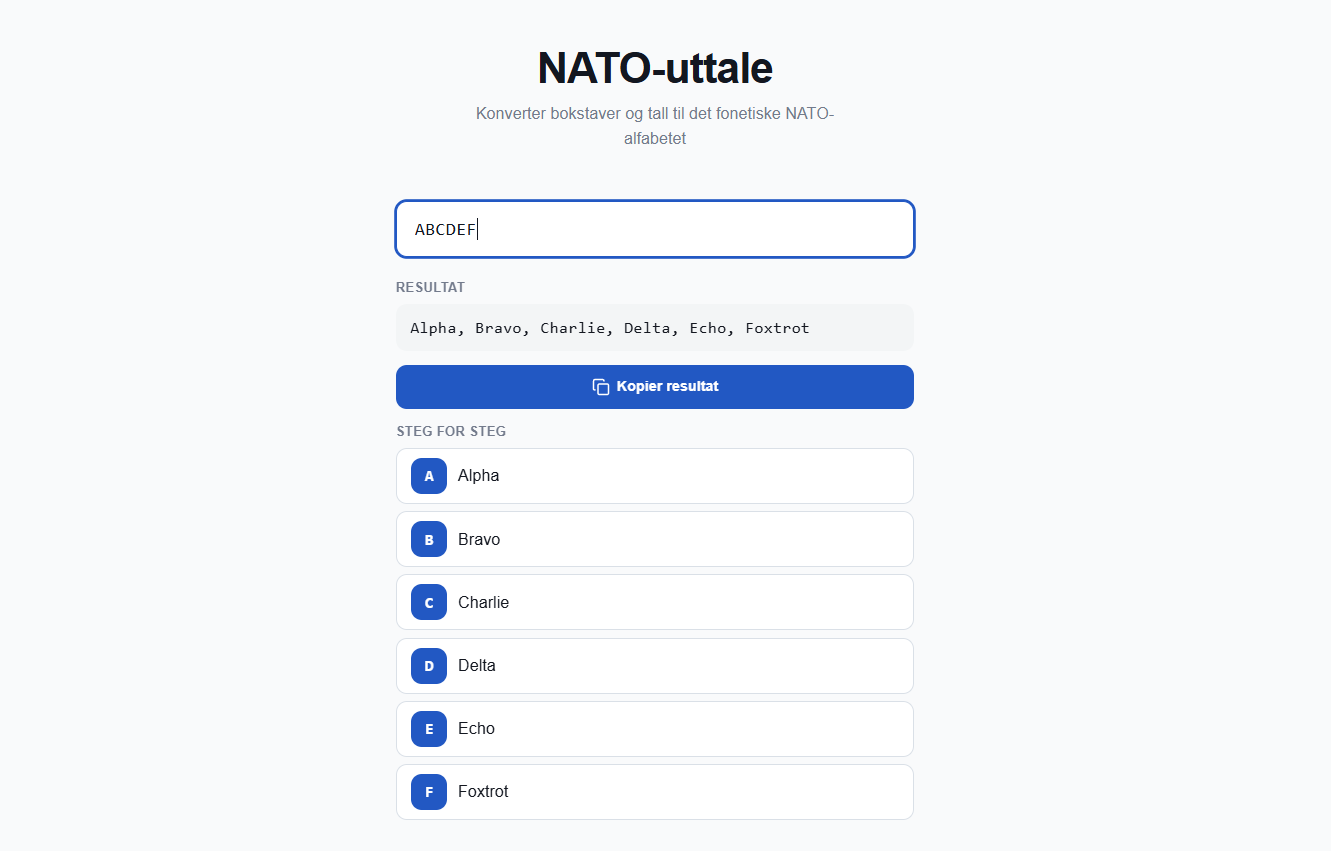This screenshot has width=1331, height=851.
Task: Click the Echo step row
Action: 655,729
